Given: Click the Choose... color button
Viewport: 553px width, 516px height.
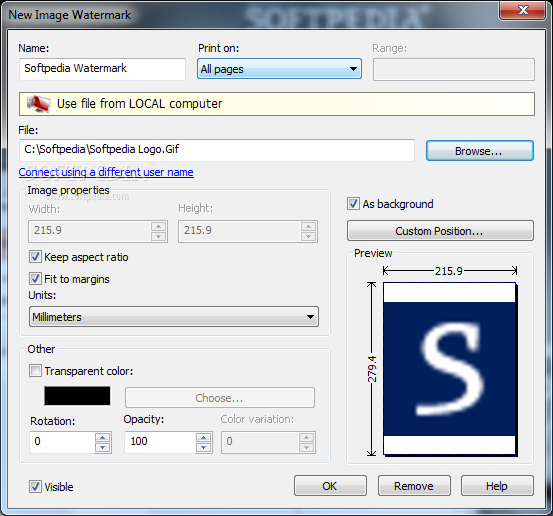Looking at the screenshot, I should point(220,398).
